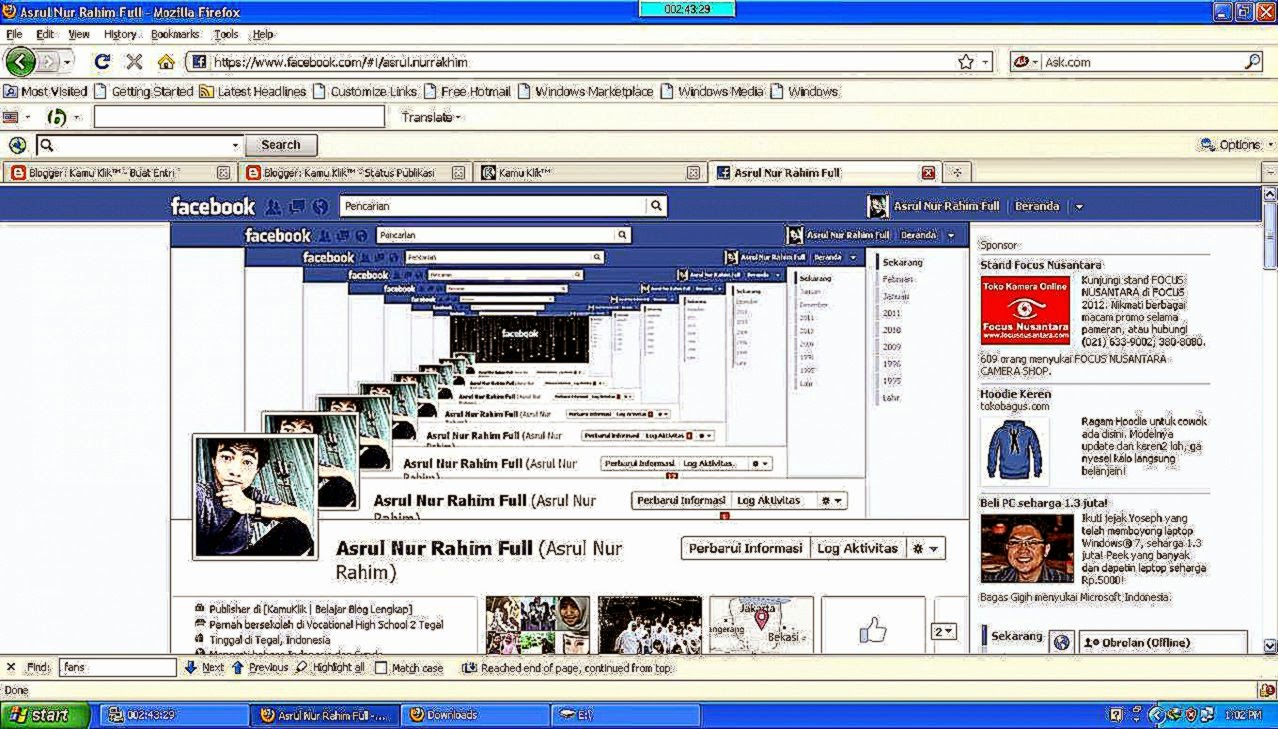The width and height of the screenshot is (1278, 729).
Task: Click the Hoodie Keren ad title
Action: pyautogui.click(x=1015, y=394)
